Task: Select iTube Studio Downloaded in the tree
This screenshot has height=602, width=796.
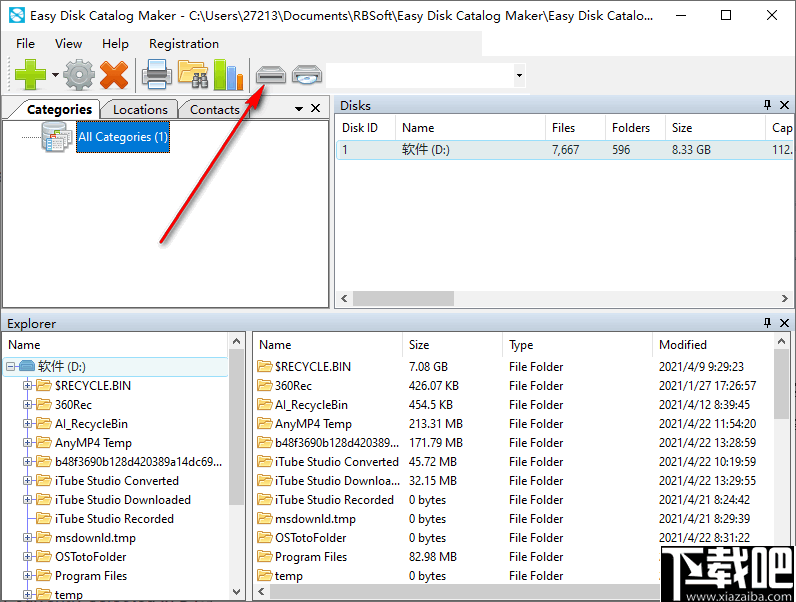Action: tap(122, 499)
